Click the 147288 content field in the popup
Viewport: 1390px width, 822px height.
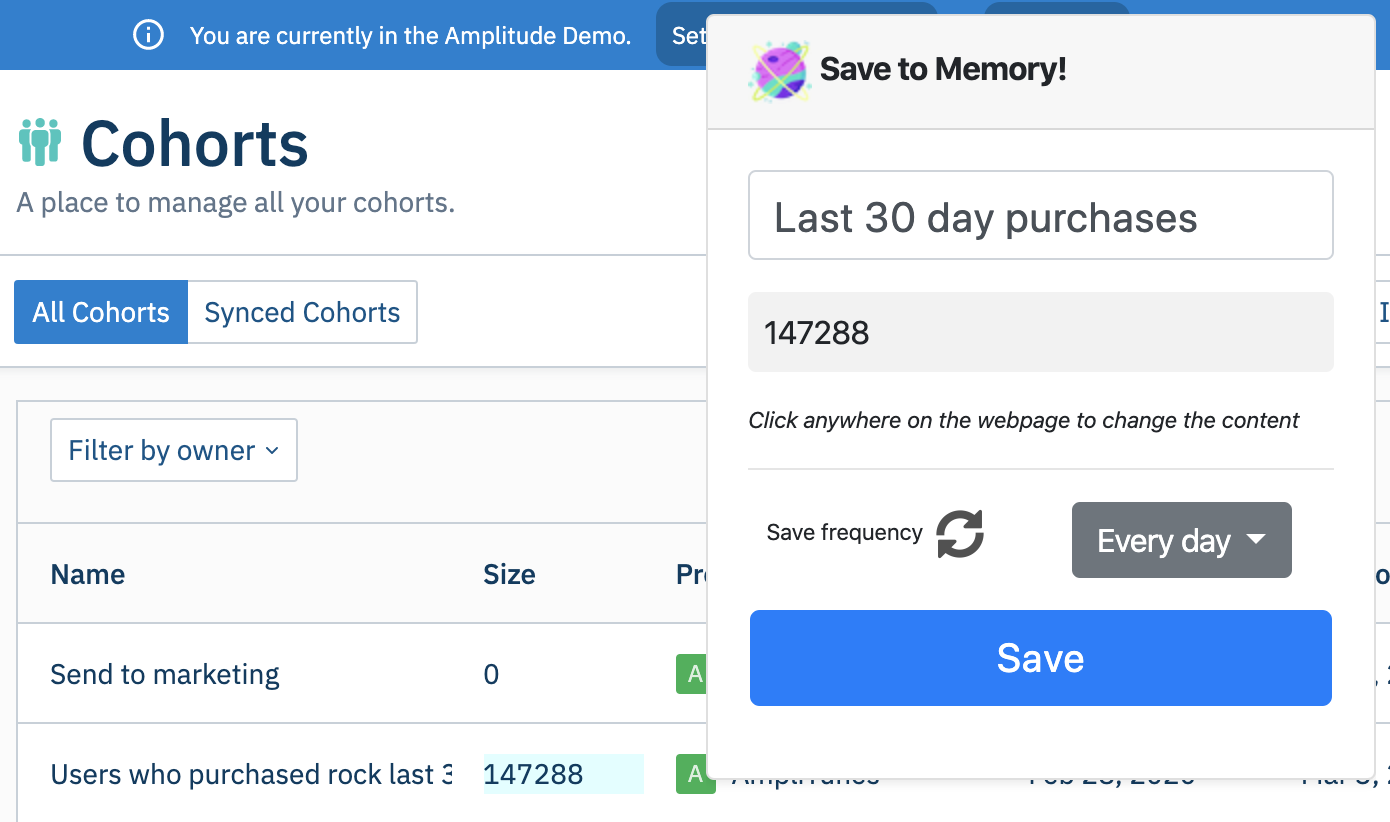click(x=1040, y=333)
